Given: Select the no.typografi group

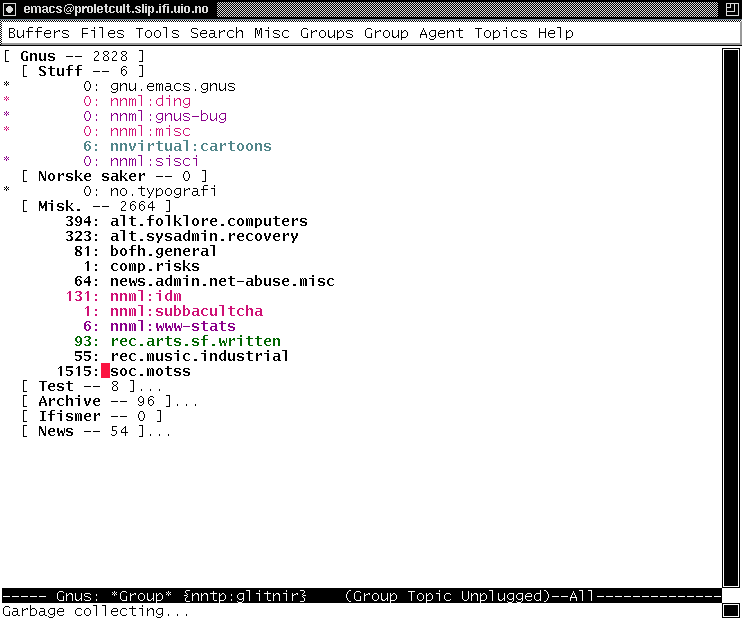Looking at the screenshot, I should [164, 191].
